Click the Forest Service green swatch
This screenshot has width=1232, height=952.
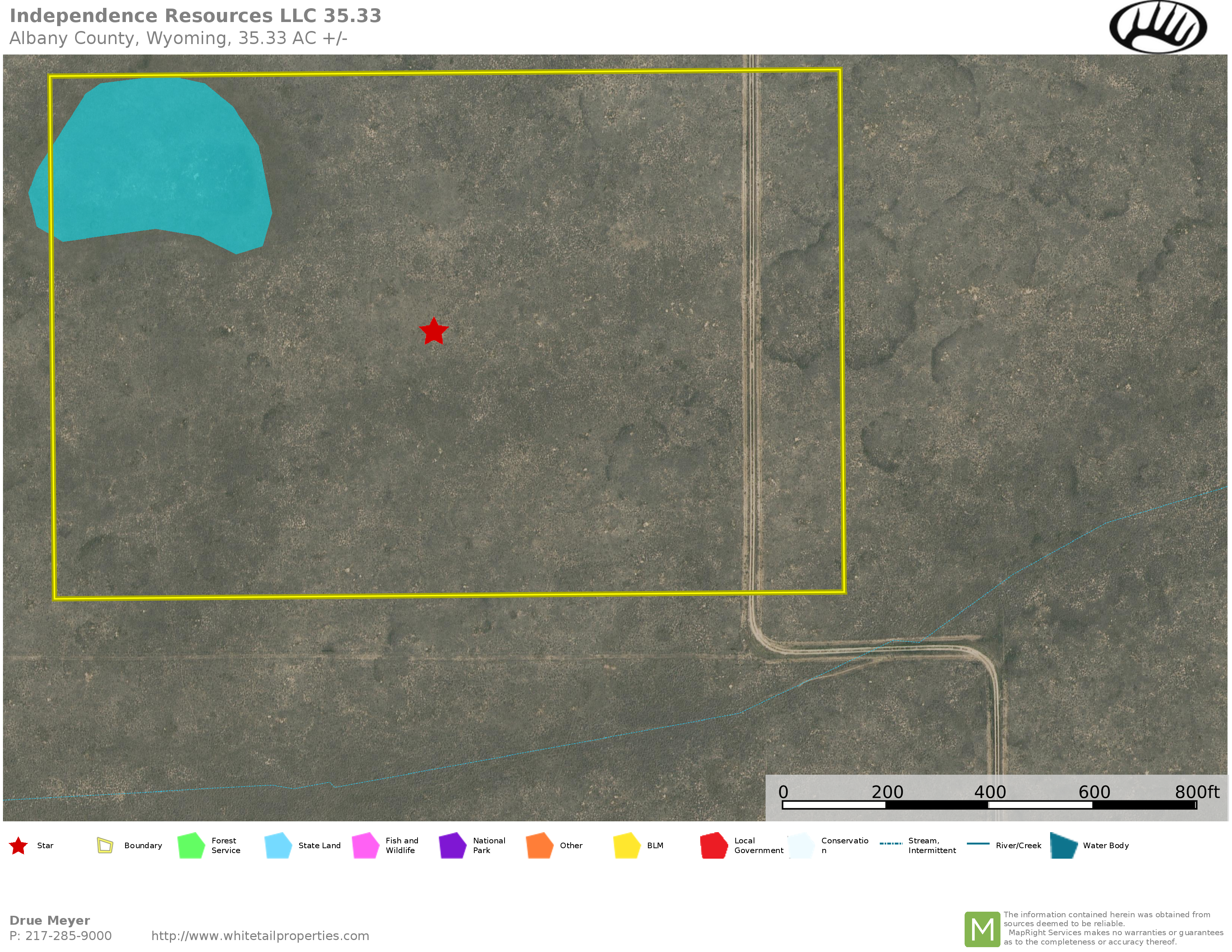(191, 845)
